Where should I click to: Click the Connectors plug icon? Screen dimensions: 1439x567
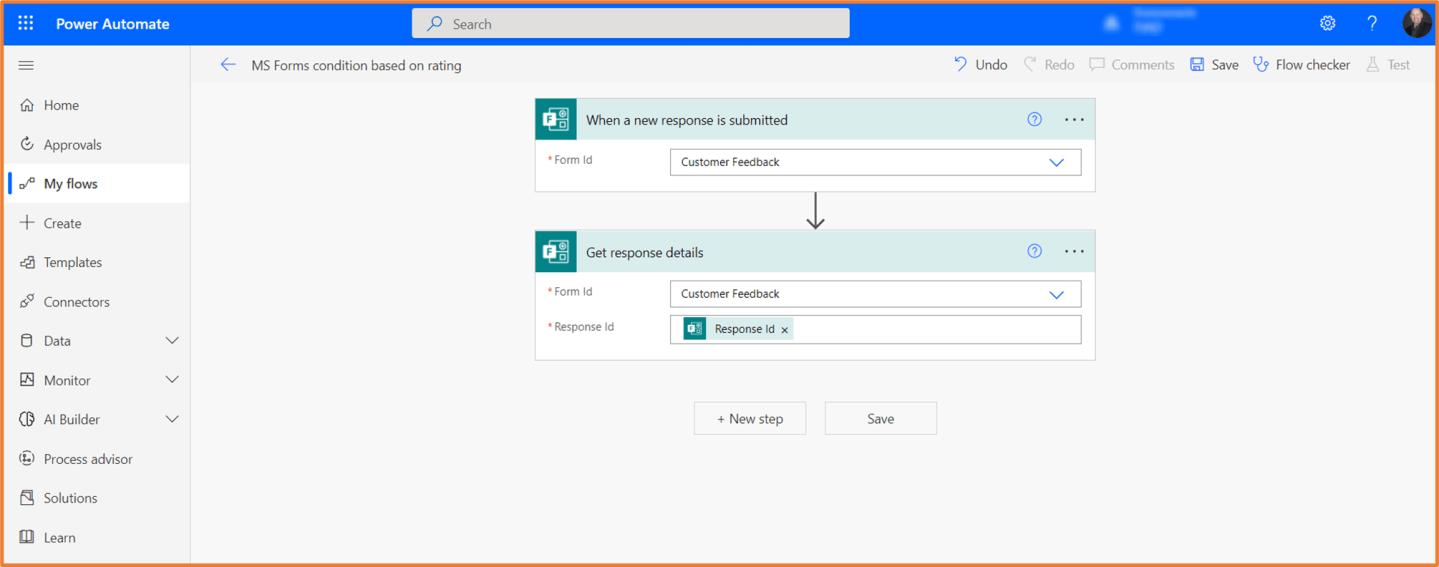pos(27,301)
